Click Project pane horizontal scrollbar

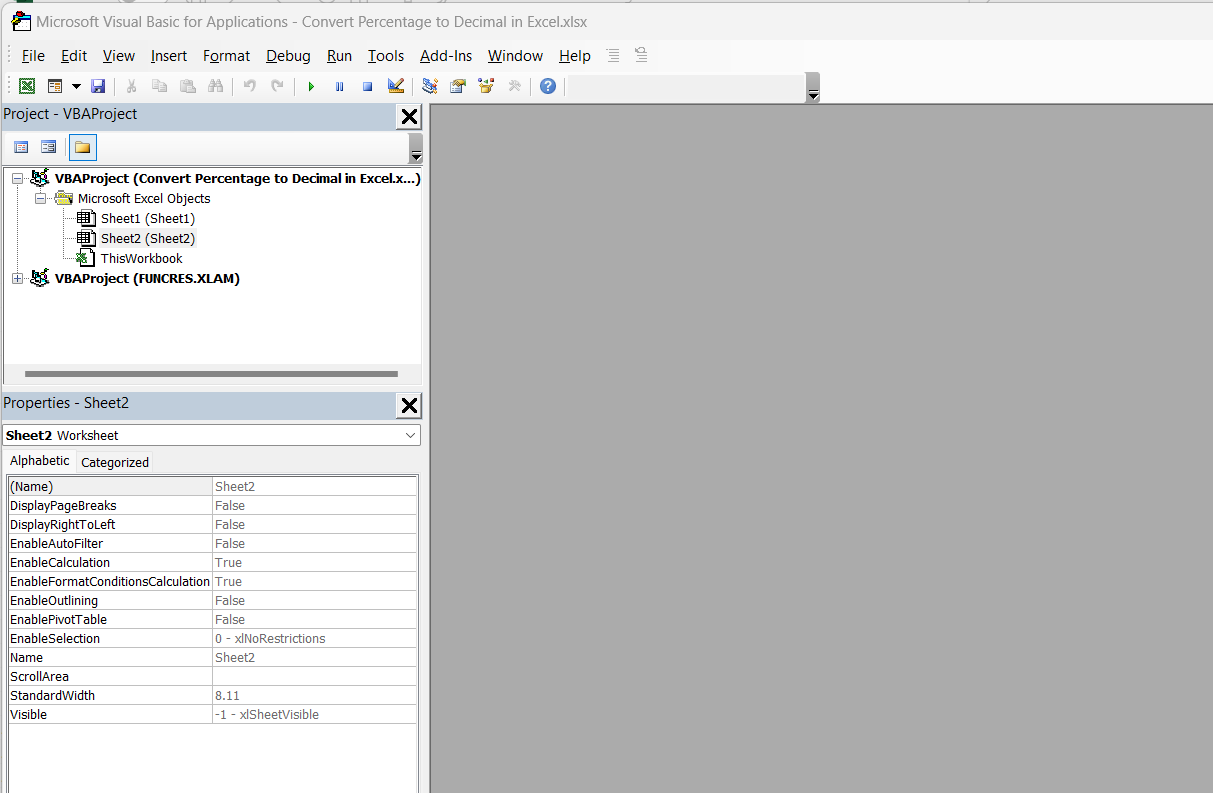click(x=211, y=374)
